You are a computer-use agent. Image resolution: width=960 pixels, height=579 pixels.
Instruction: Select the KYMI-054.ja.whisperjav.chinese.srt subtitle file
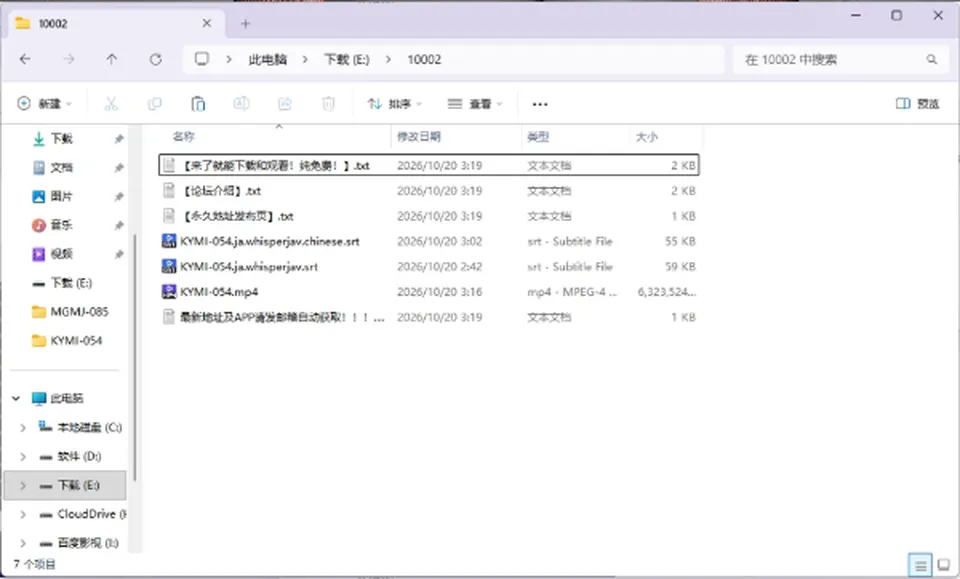pyautogui.click(x=429, y=241)
